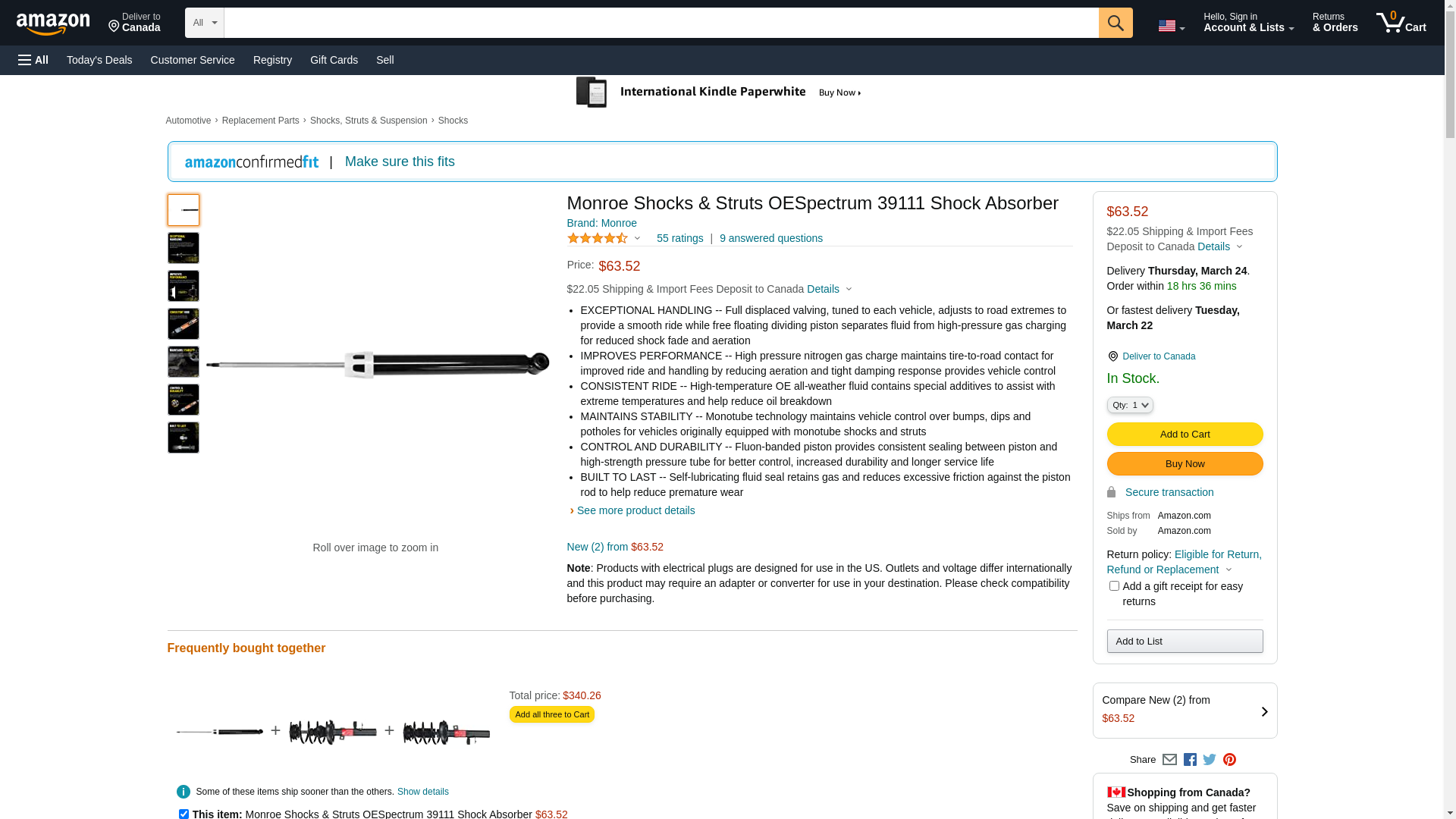Open the quantity dropdown
The image size is (1456, 819).
coord(1130,405)
